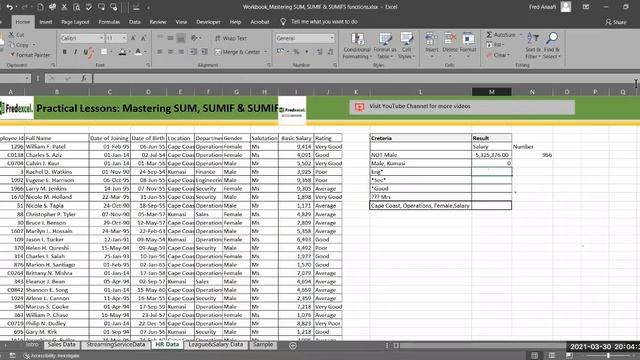640x360 pixels.
Task: Open the Conditional Formatting menu
Action: [x=357, y=45]
